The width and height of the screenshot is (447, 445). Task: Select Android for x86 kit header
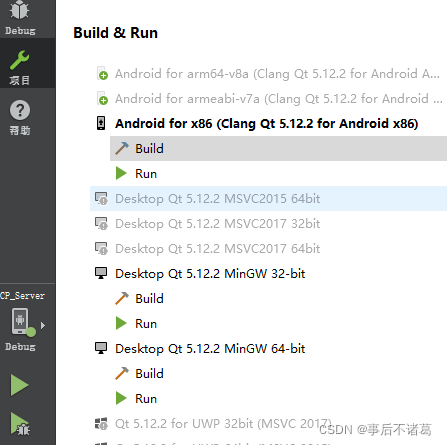257,124
